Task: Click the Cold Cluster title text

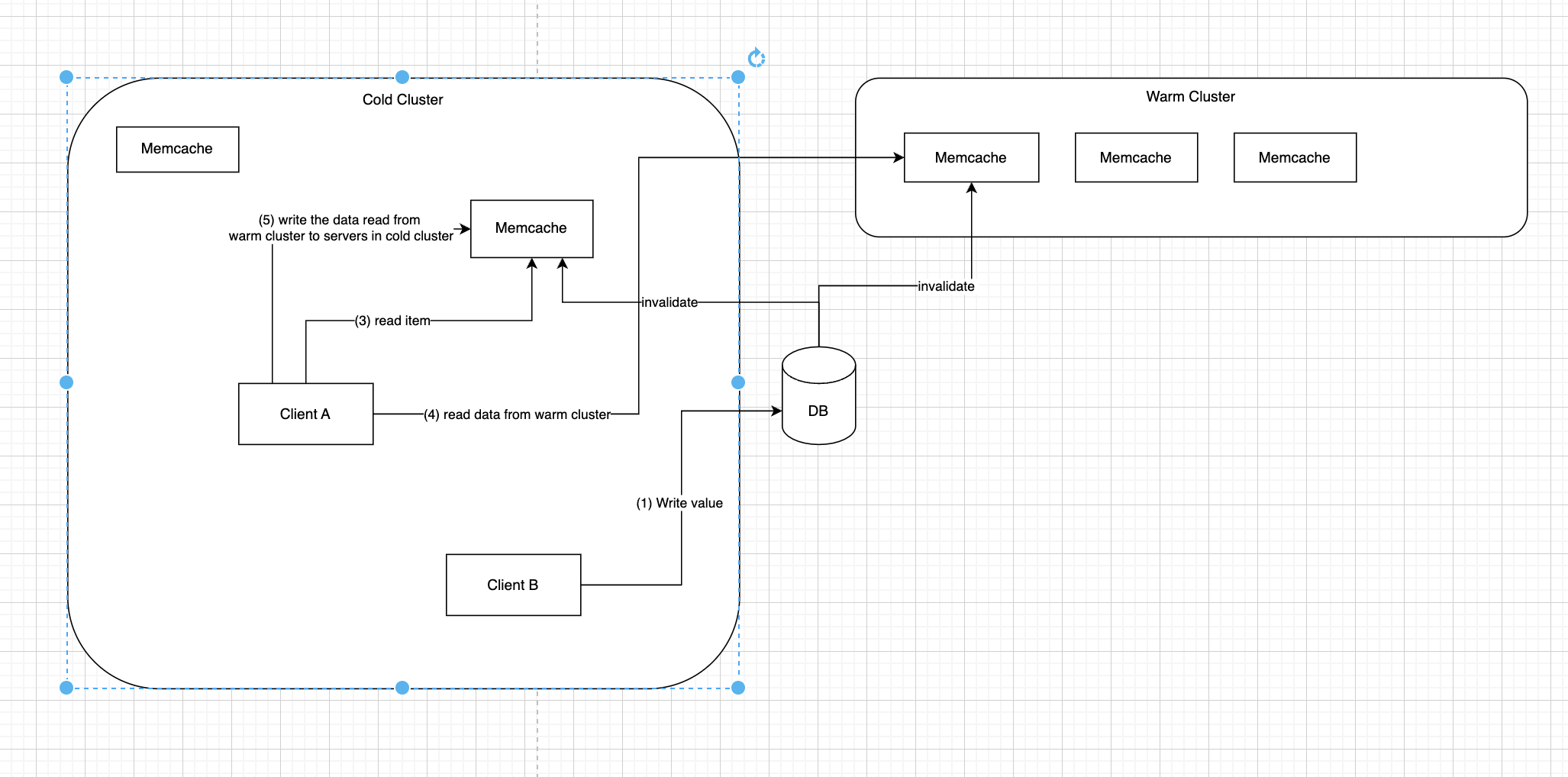Action: [402, 99]
